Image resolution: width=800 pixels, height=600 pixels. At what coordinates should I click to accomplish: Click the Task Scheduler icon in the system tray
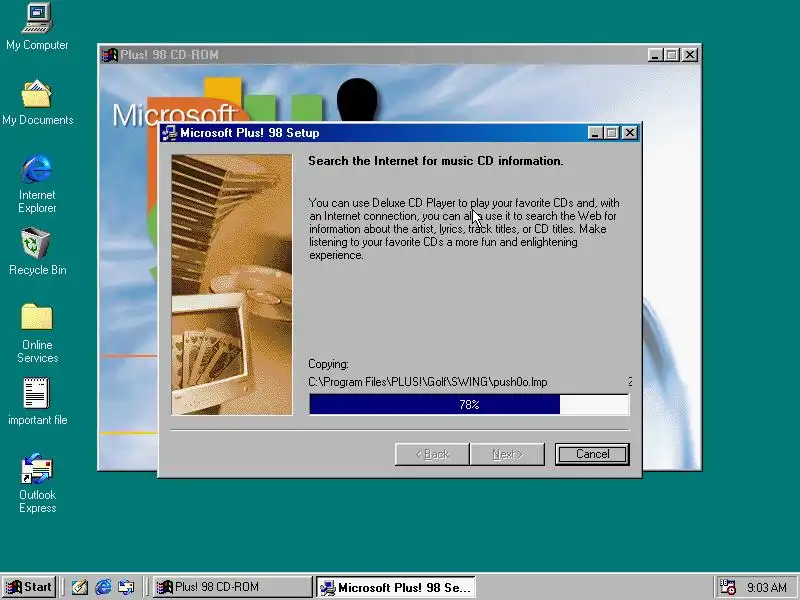727,587
